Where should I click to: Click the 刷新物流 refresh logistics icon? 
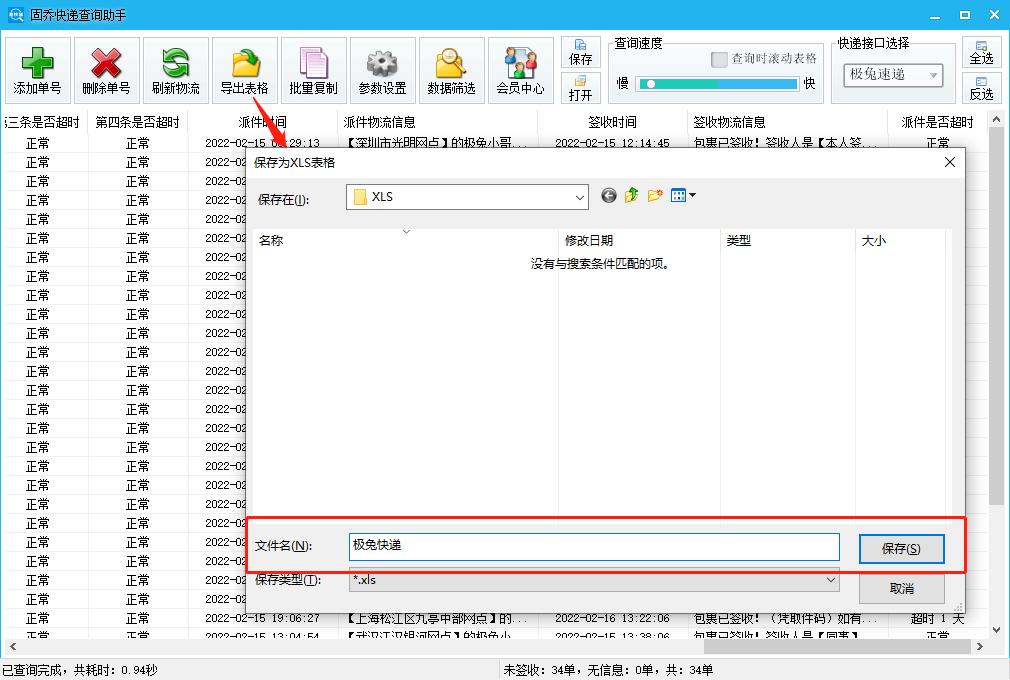(x=176, y=69)
